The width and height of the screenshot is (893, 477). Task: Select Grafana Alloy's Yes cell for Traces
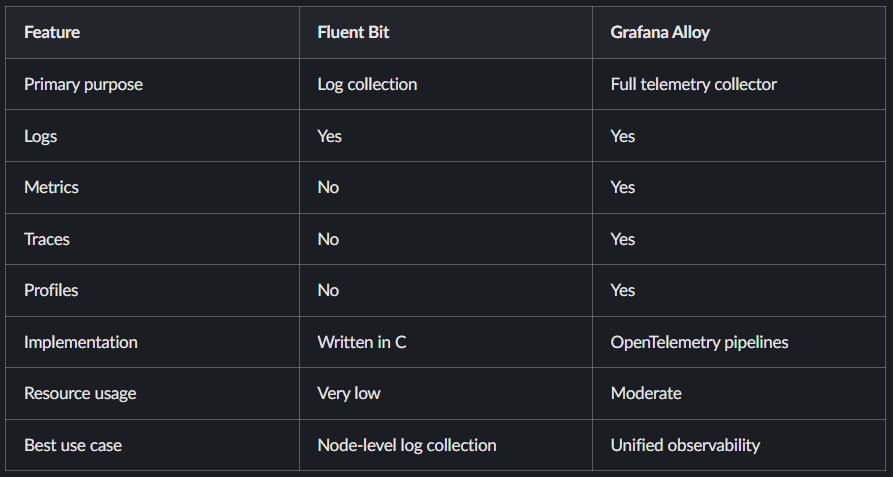tap(623, 239)
